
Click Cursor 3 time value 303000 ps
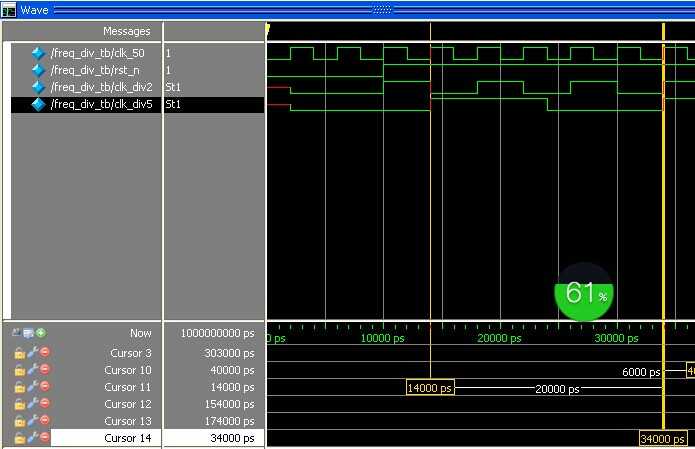coord(230,353)
